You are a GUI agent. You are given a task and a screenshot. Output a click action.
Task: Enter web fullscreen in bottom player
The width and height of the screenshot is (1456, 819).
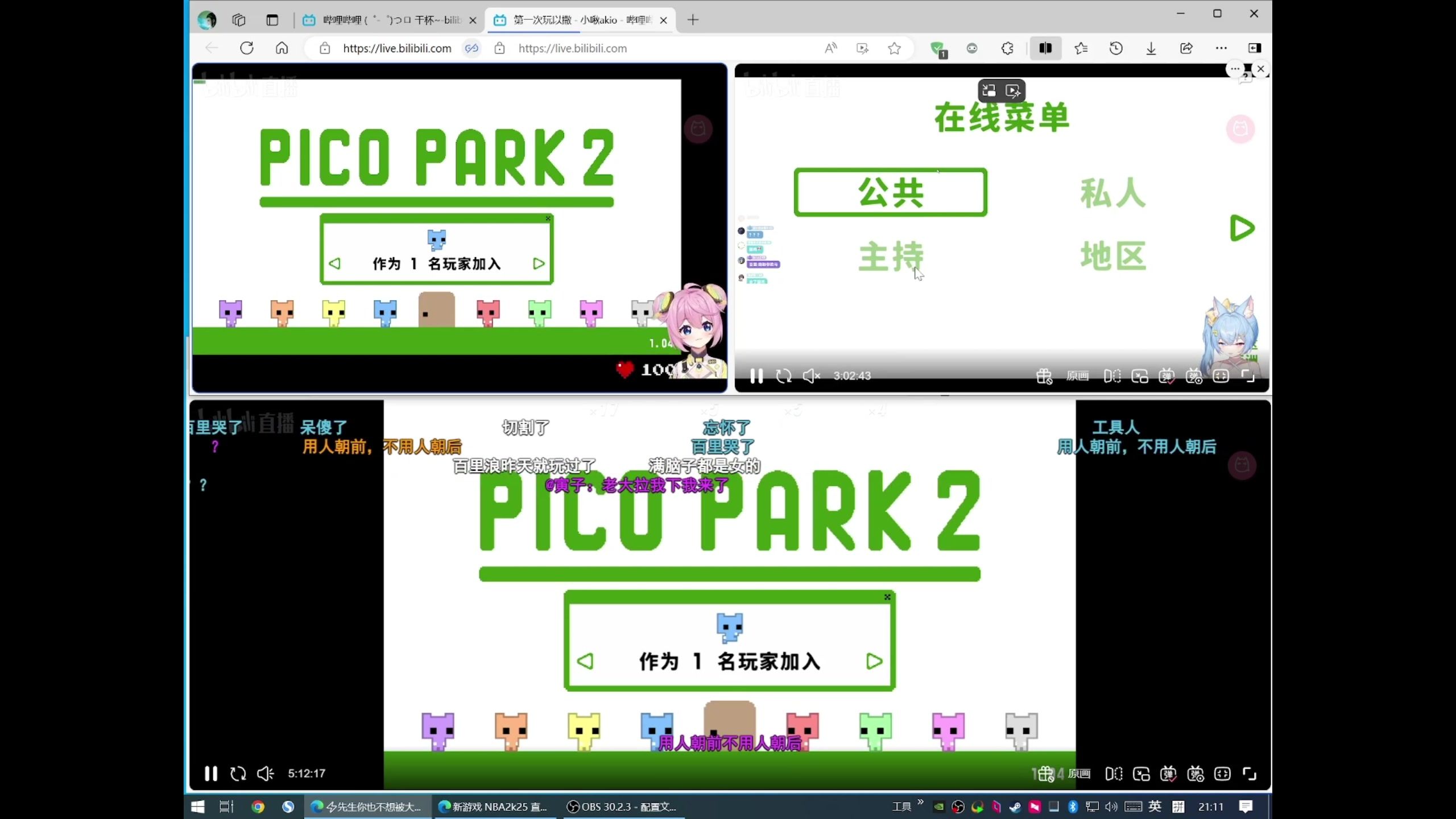tap(1222, 773)
